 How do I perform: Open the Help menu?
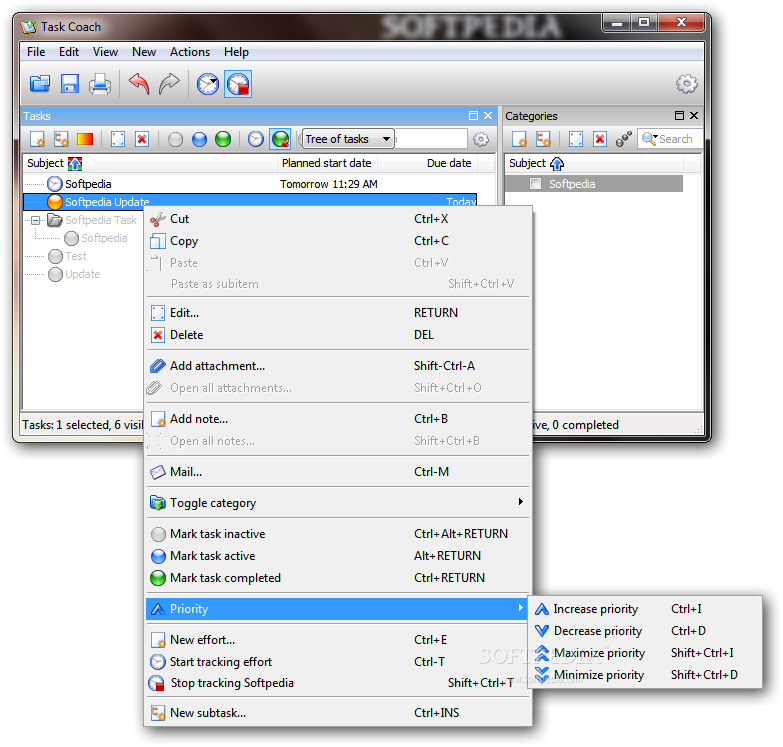(x=236, y=52)
